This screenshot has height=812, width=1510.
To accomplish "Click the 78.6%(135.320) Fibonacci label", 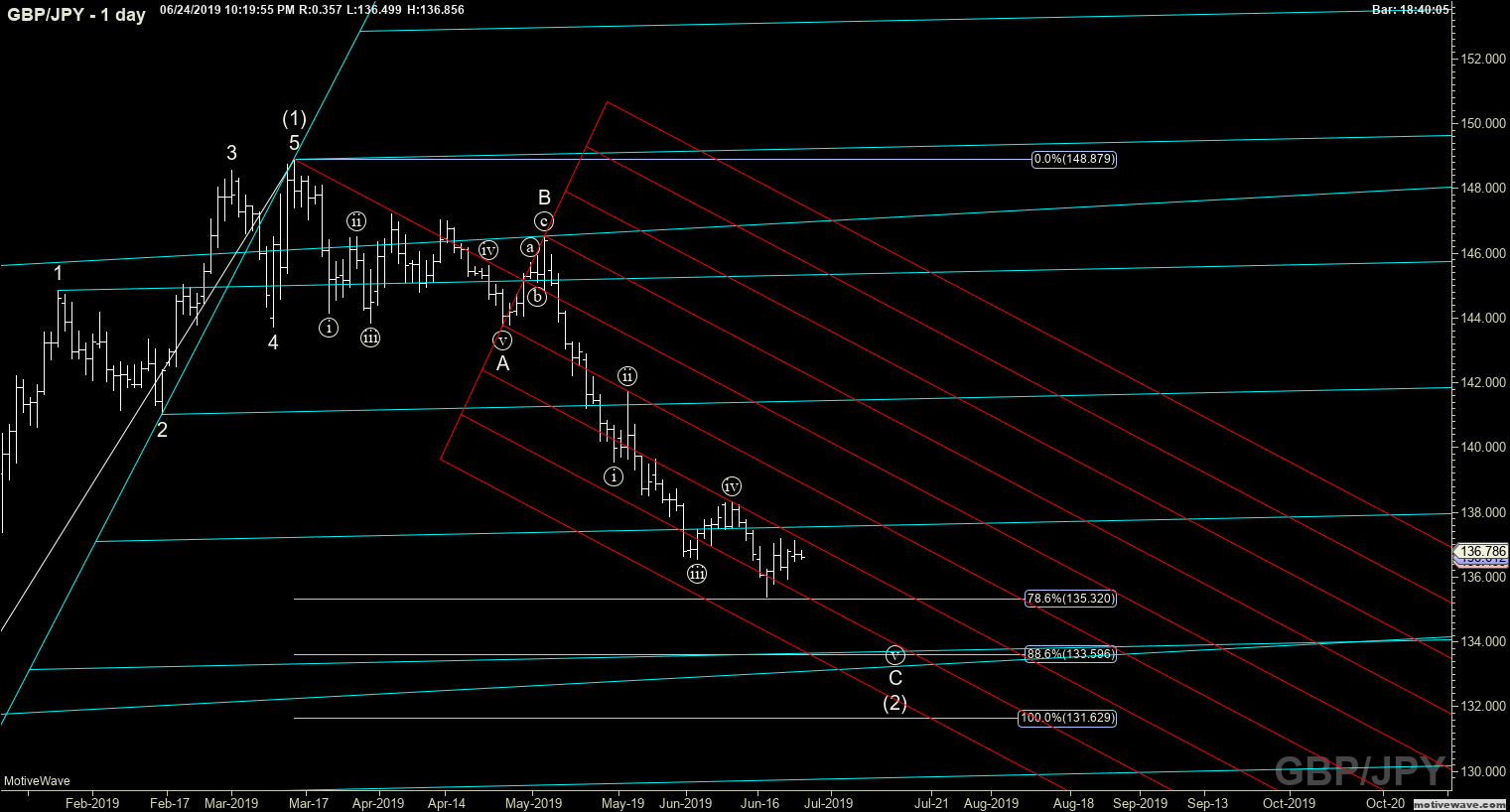I will click(1071, 599).
